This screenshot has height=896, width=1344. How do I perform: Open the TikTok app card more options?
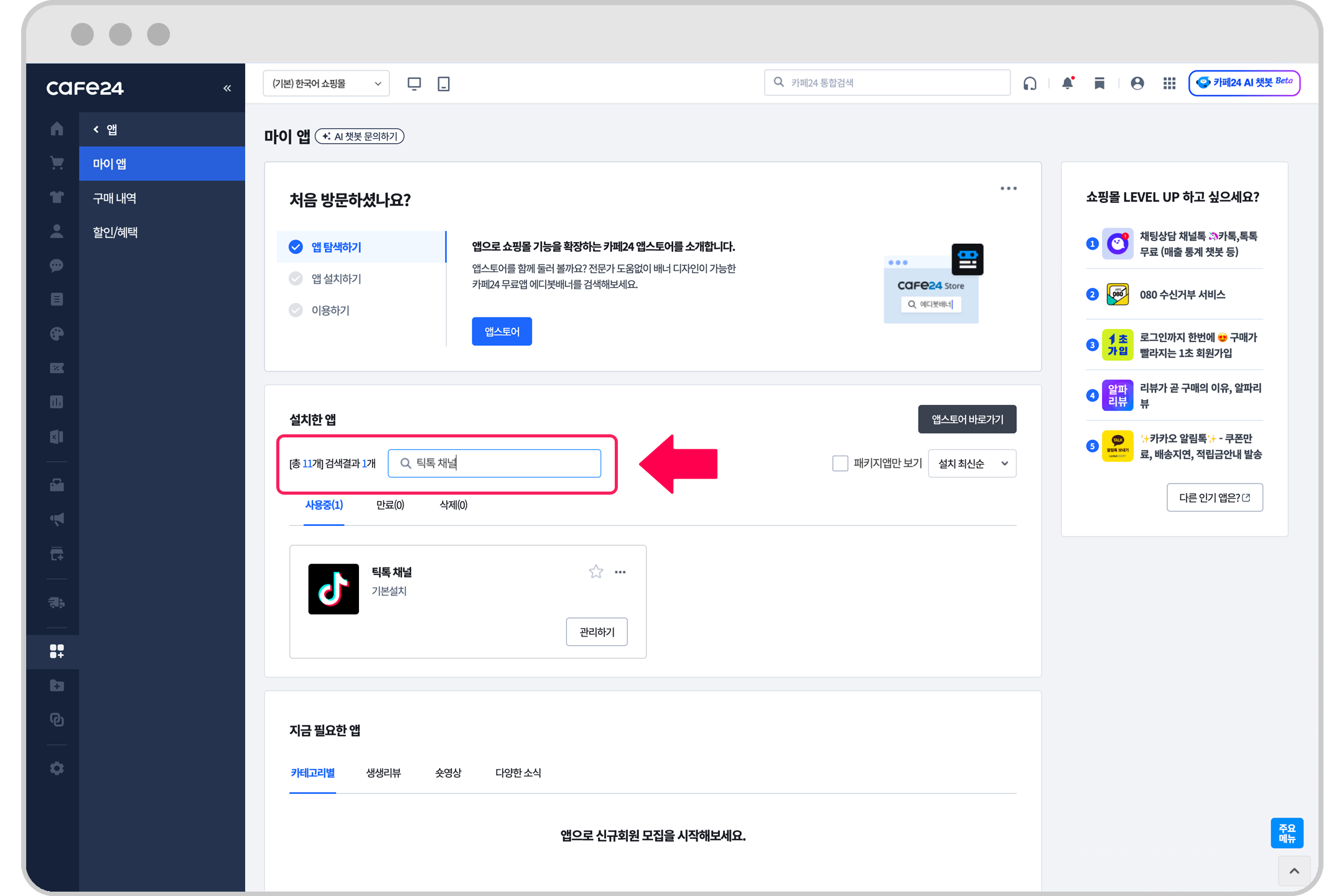[x=620, y=572]
